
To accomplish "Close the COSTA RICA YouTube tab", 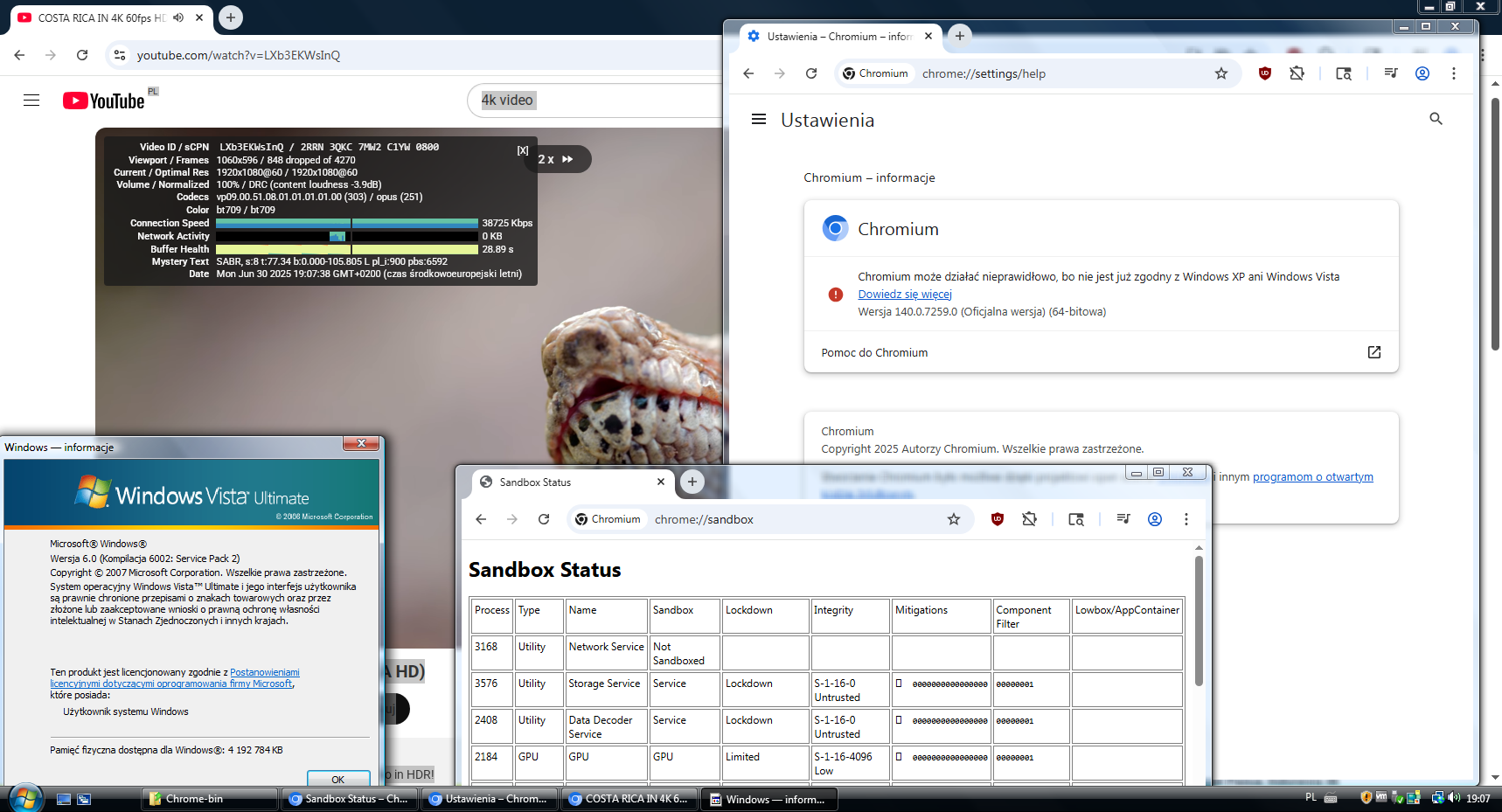I will coord(199,17).
